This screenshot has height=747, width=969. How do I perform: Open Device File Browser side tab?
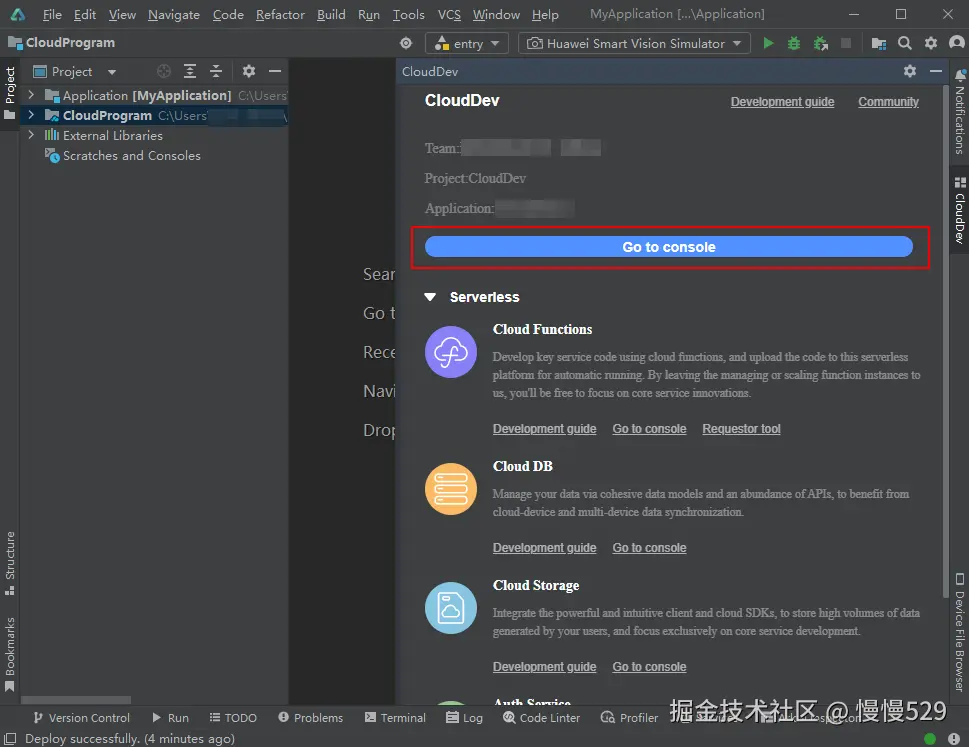(959, 632)
